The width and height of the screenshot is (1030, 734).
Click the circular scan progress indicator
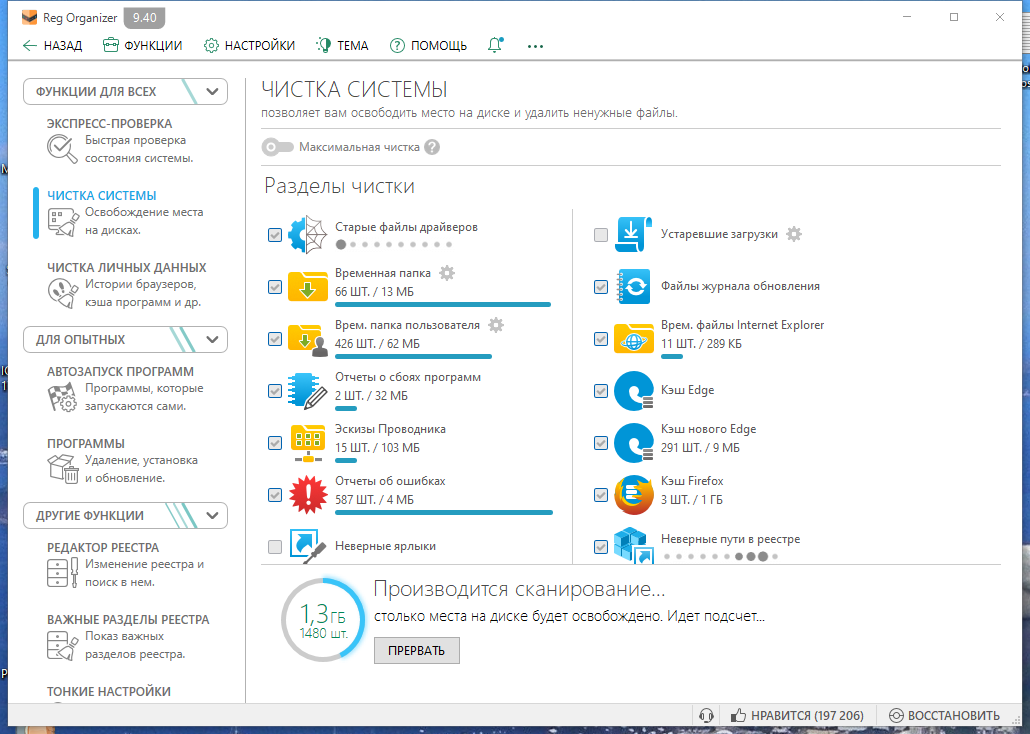(x=323, y=620)
